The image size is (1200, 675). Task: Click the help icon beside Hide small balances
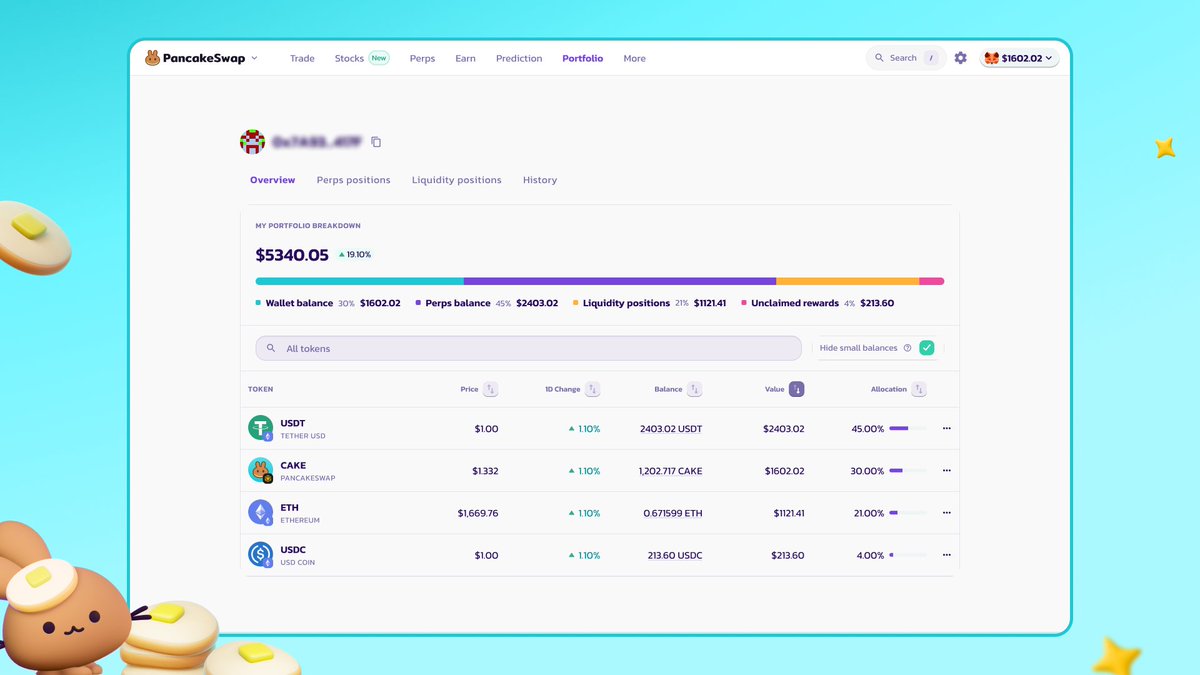(x=907, y=348)
